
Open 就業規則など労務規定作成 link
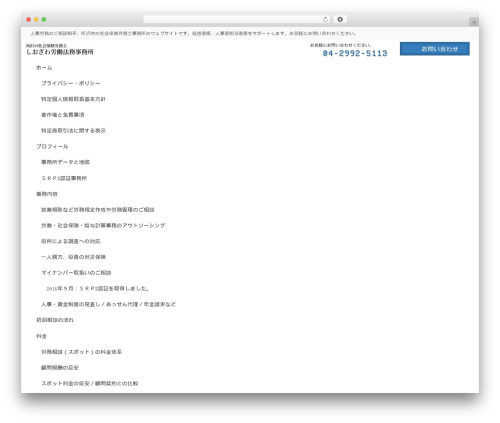click(x=98, y=210)
